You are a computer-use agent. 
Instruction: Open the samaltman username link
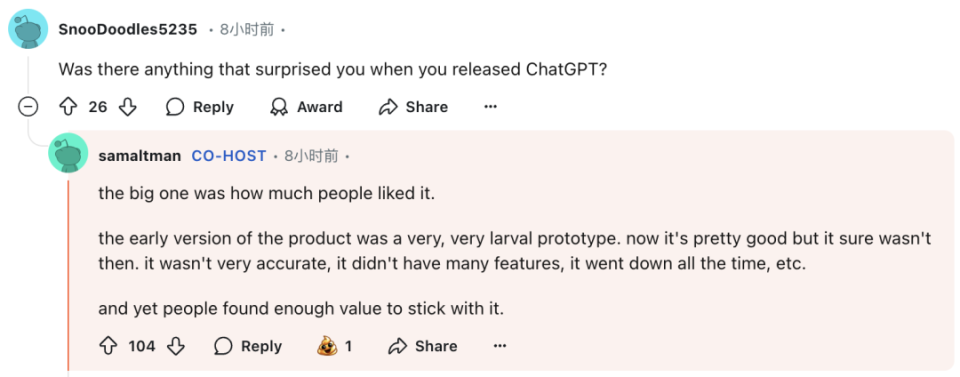(x=140, y=156)
